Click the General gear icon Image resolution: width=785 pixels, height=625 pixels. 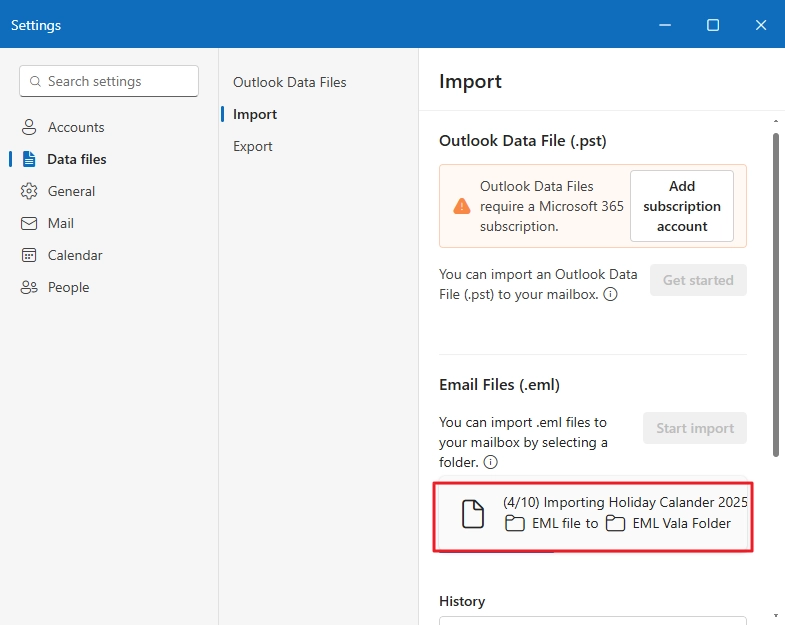click(29, 191)
